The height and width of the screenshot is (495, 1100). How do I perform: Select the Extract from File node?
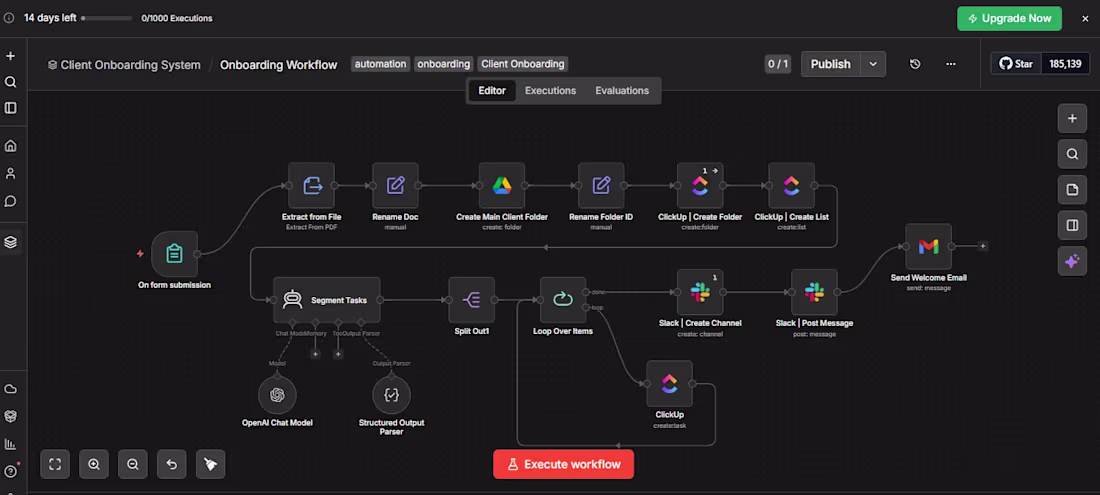pyautogui.click(x=311, y=186)
